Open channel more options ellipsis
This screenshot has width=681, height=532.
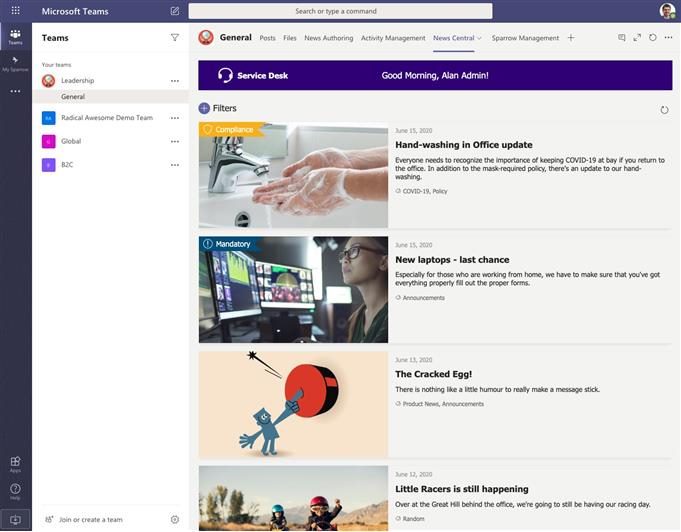click(x=668, y=38)
